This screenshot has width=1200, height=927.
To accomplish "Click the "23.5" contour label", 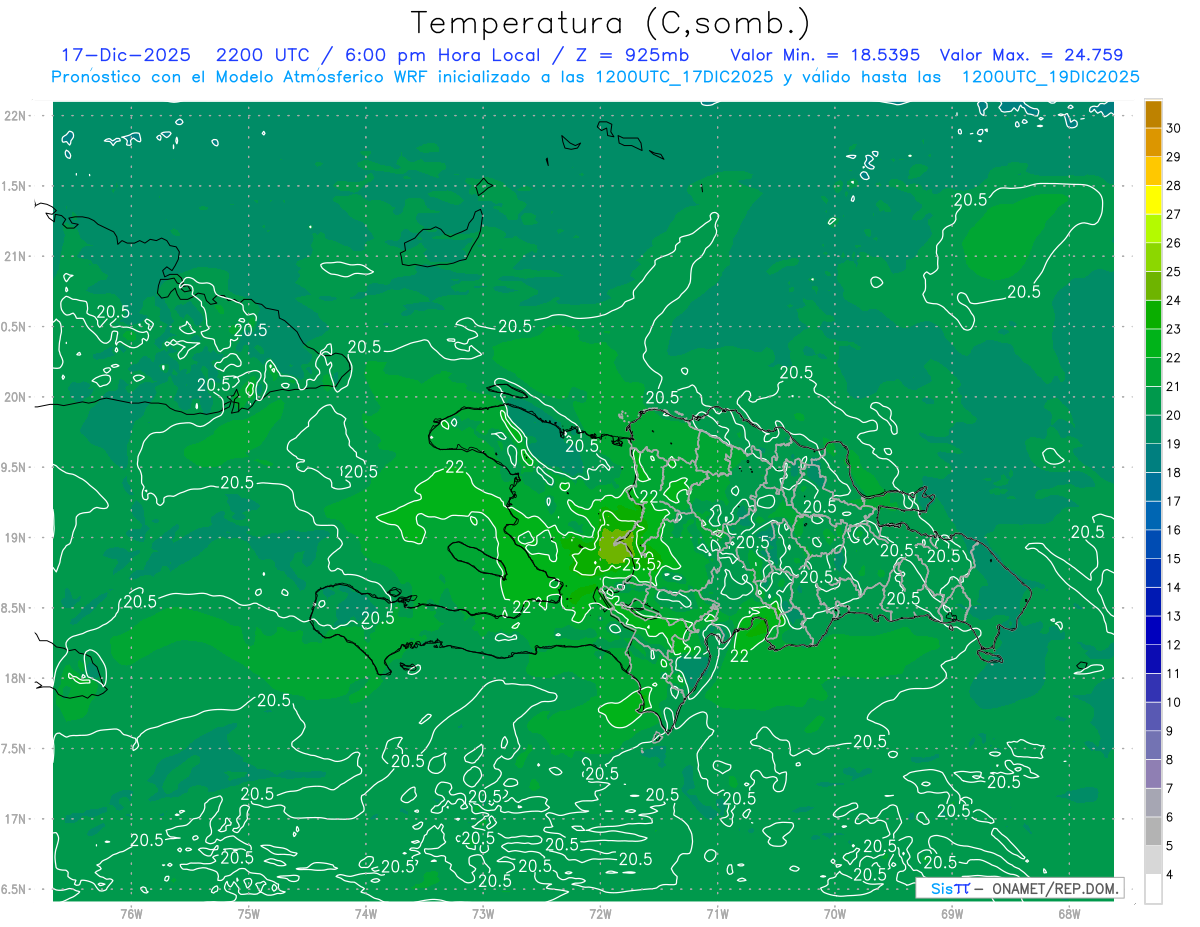I will (638, 563).
